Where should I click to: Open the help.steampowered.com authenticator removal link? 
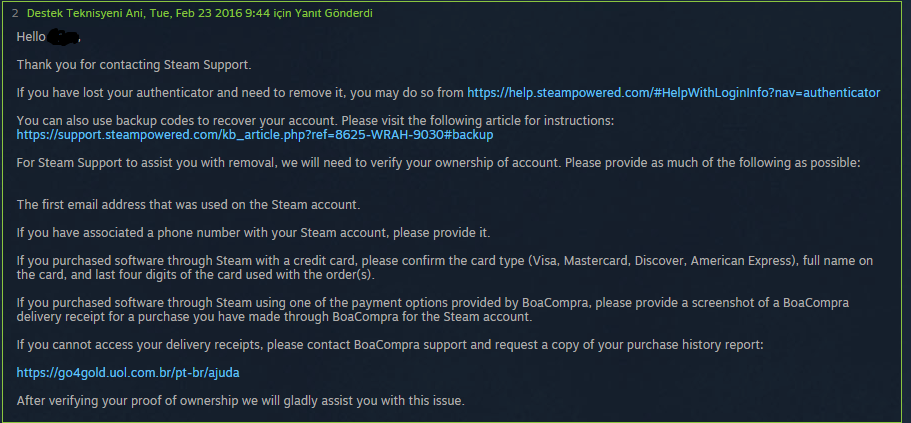point(673,92)
